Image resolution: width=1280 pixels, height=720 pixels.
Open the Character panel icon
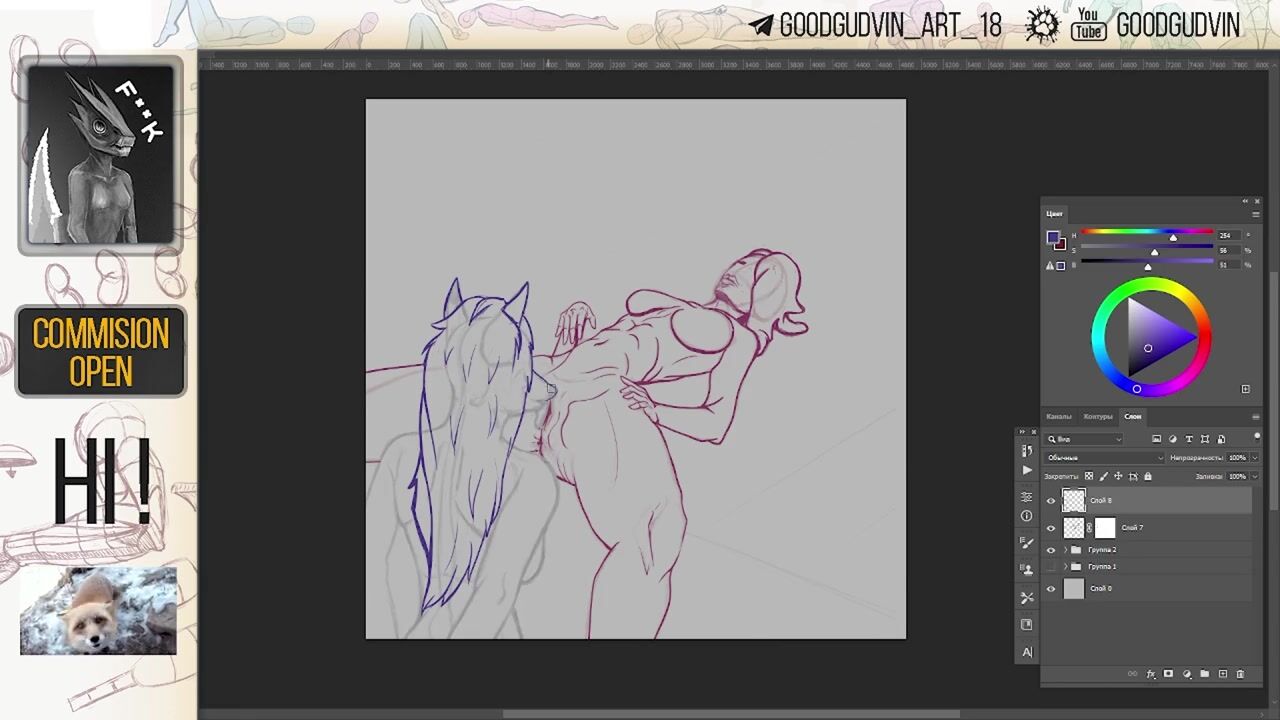tap(1027, 652)
